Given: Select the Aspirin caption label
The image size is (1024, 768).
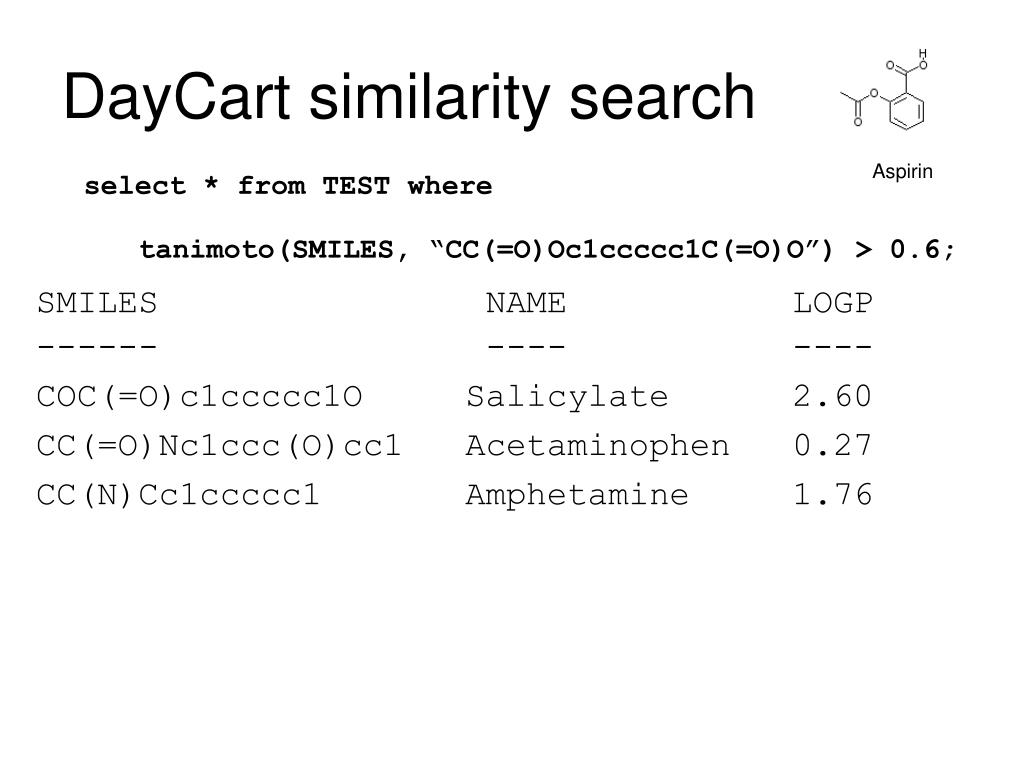Looking at the screenshot, I should (x=902, y=171).
